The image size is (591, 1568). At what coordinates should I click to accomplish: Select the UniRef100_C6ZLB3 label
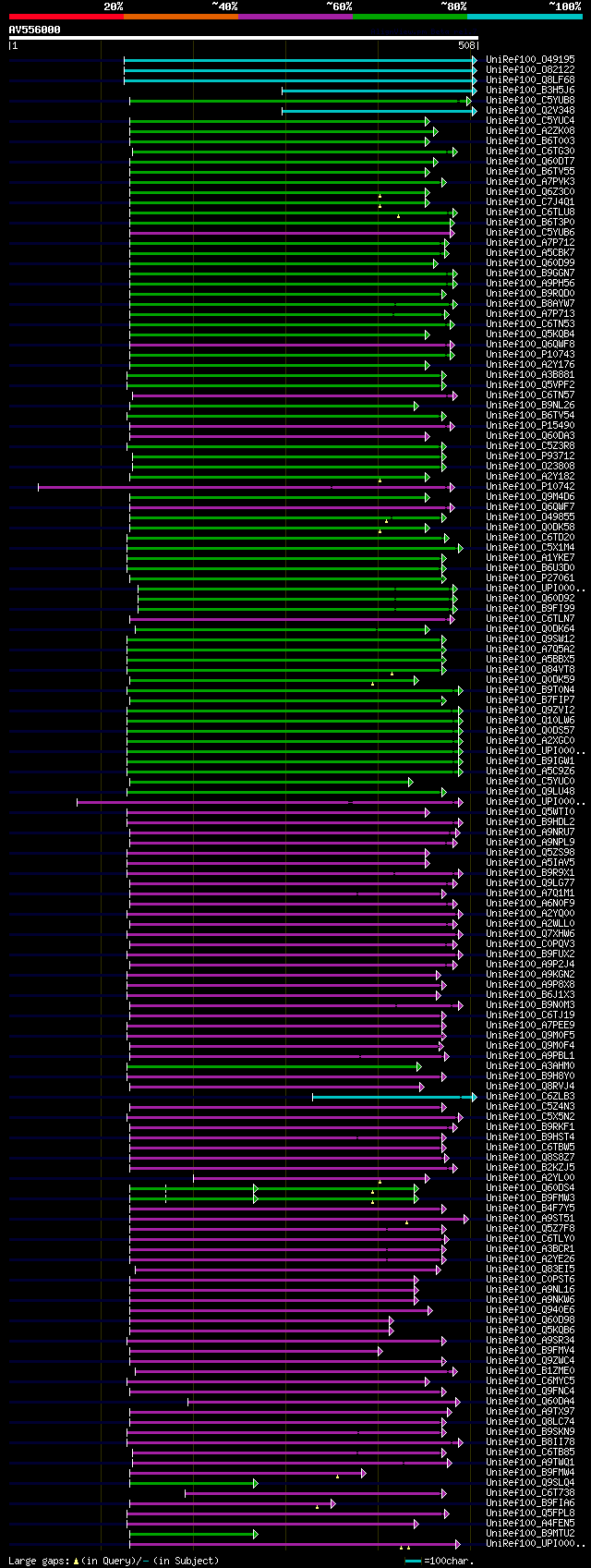point(530,1097)
